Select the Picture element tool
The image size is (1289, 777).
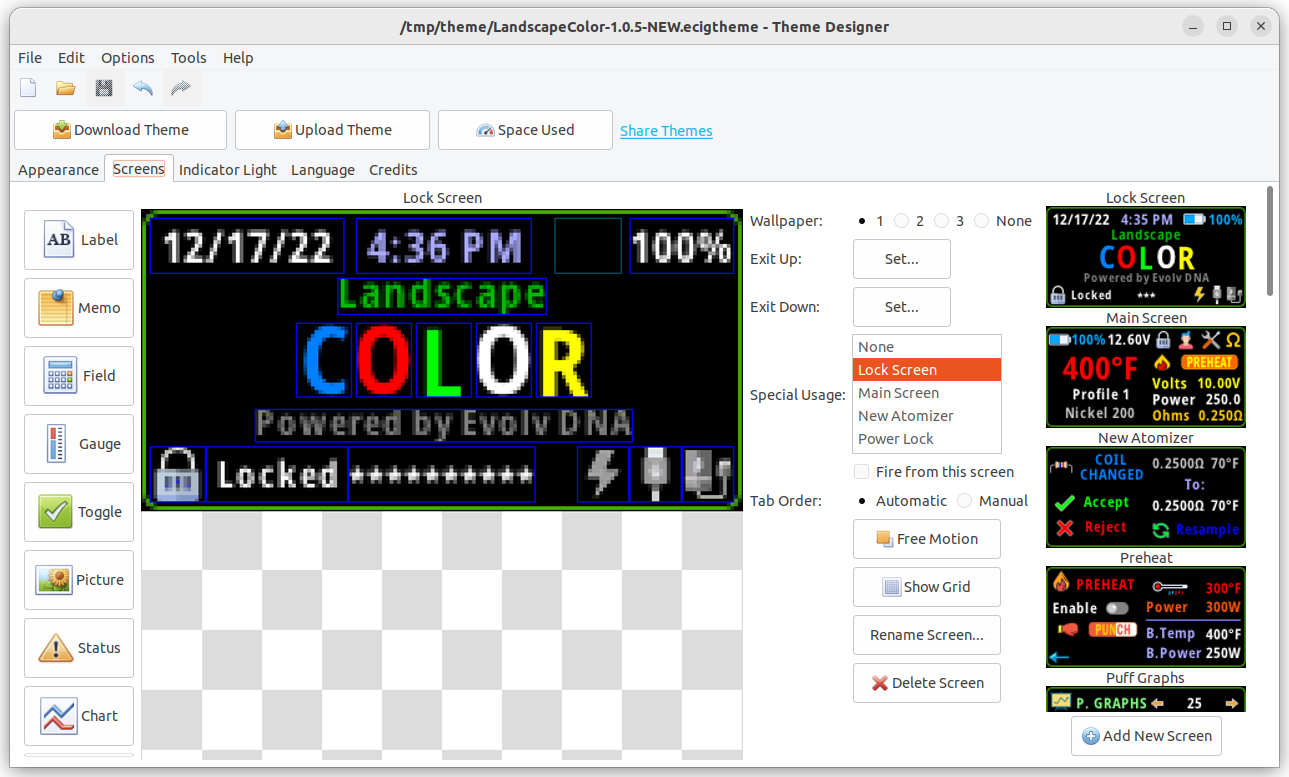point(79,580)
